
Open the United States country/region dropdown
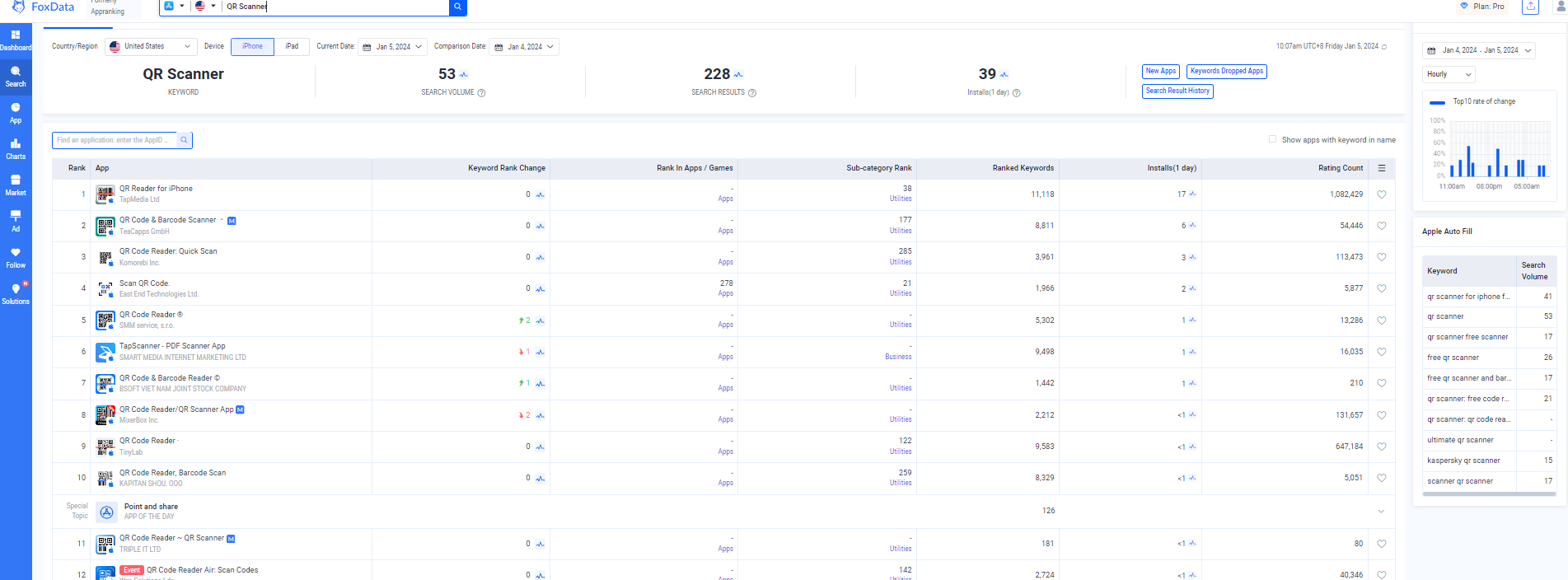pyautogui.click(x=151, y=47)
